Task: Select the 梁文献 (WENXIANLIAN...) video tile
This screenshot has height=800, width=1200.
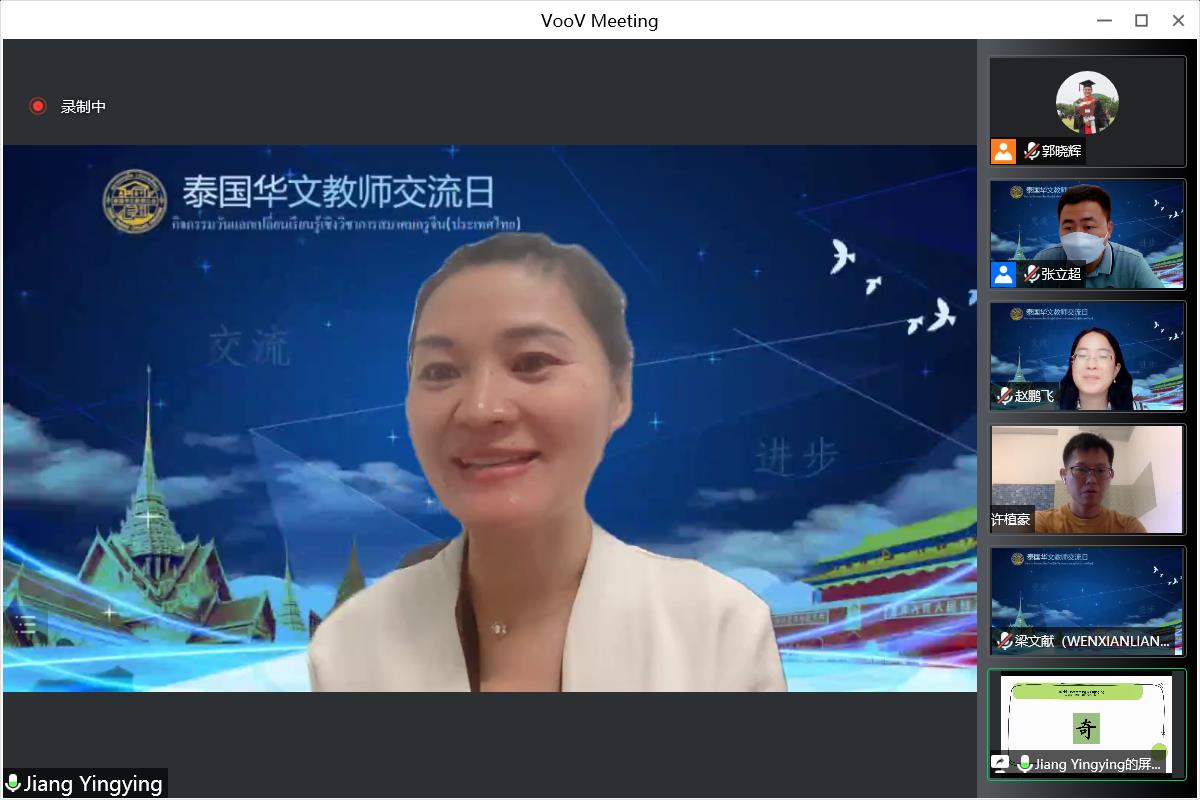Action: (1087, 601)
